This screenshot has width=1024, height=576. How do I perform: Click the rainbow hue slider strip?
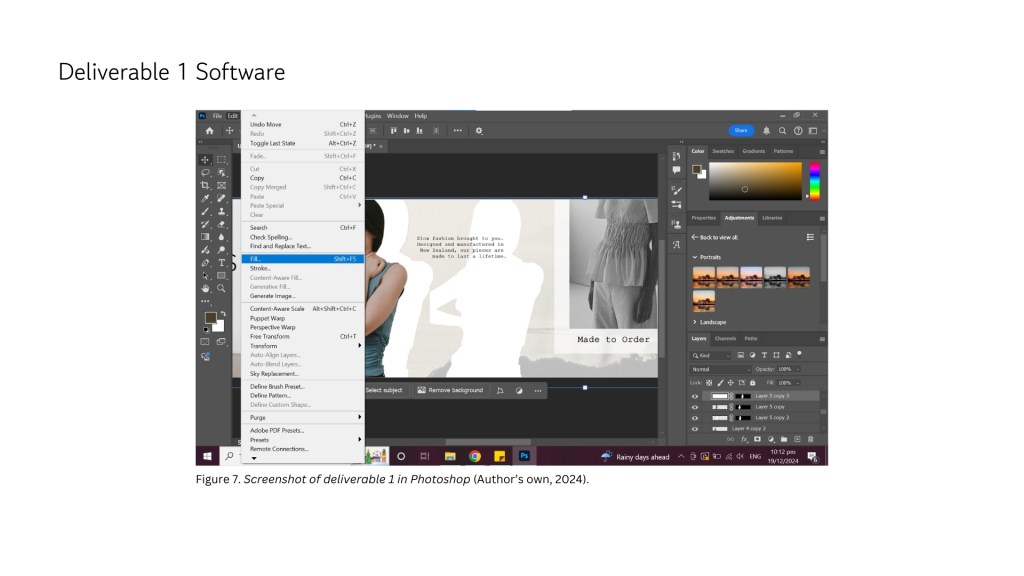pyautogui.click(x=814, y=180)
